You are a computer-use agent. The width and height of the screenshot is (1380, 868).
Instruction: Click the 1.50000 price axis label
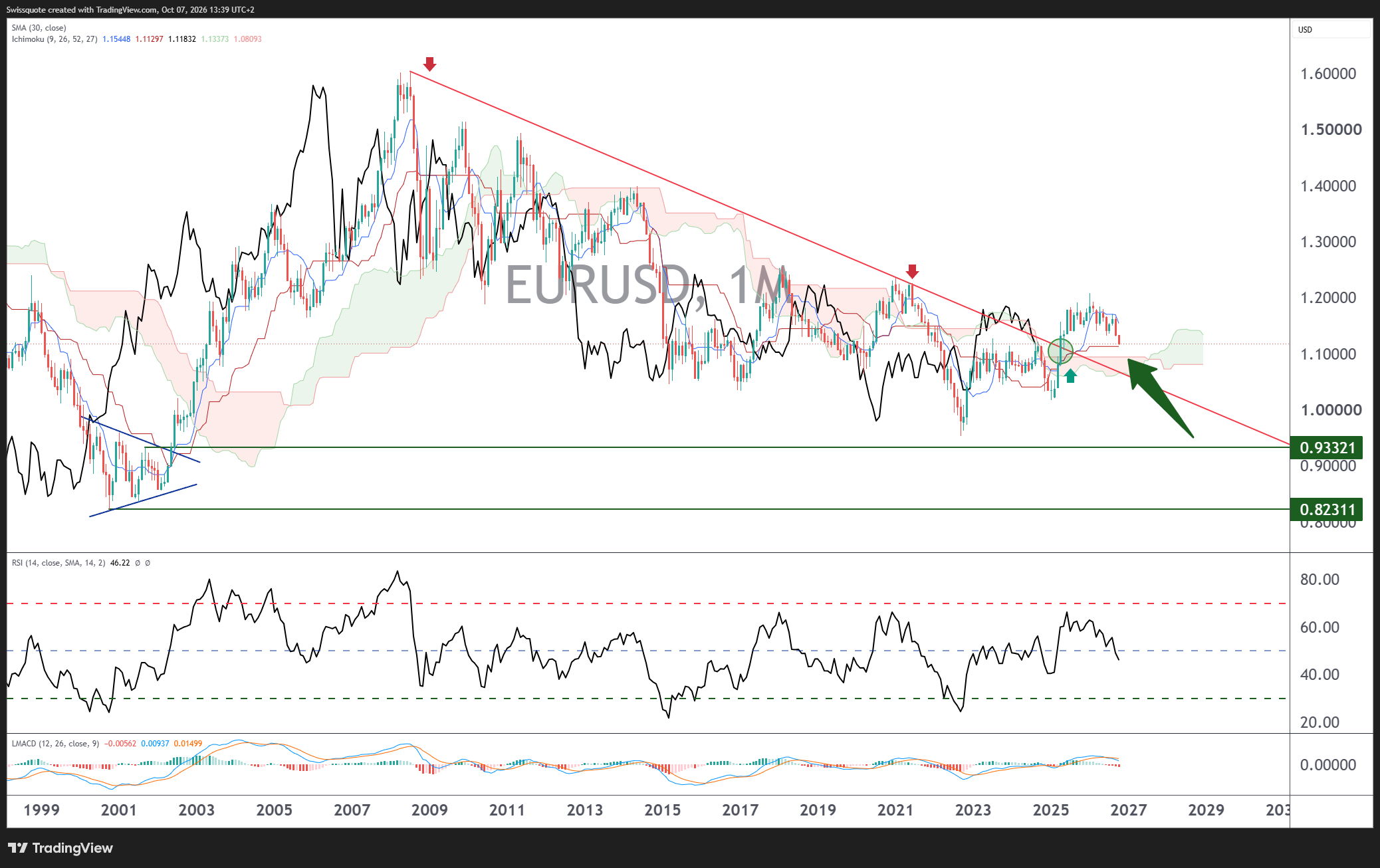click(1331, 130)
